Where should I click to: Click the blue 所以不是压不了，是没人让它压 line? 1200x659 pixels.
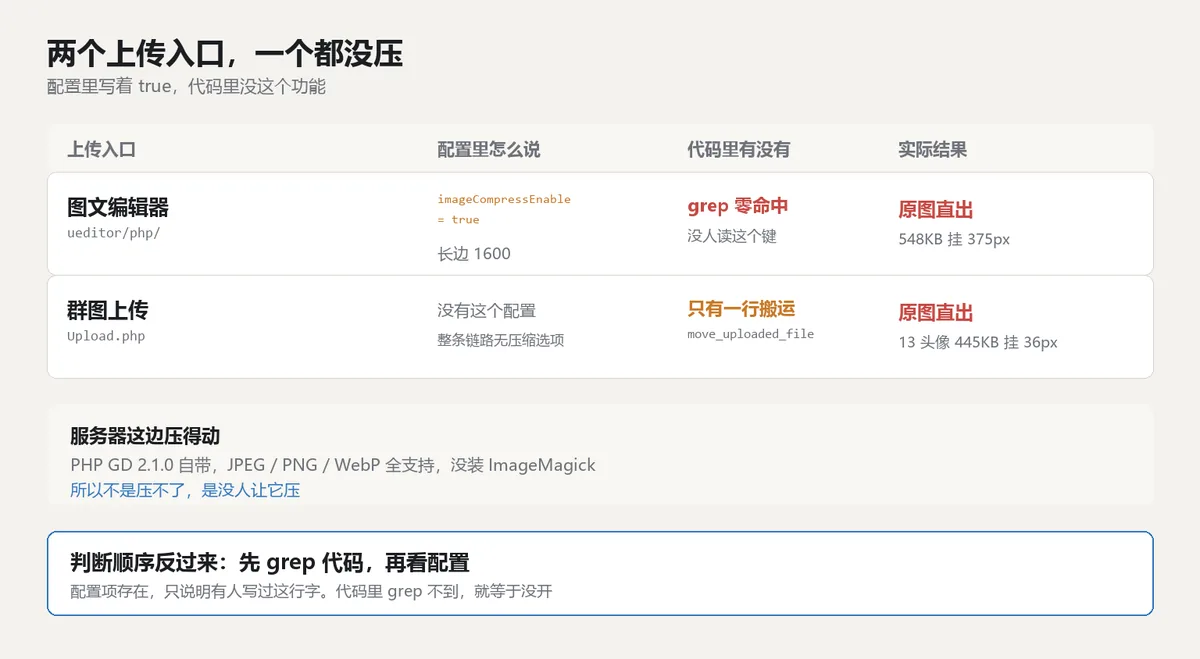185,490
